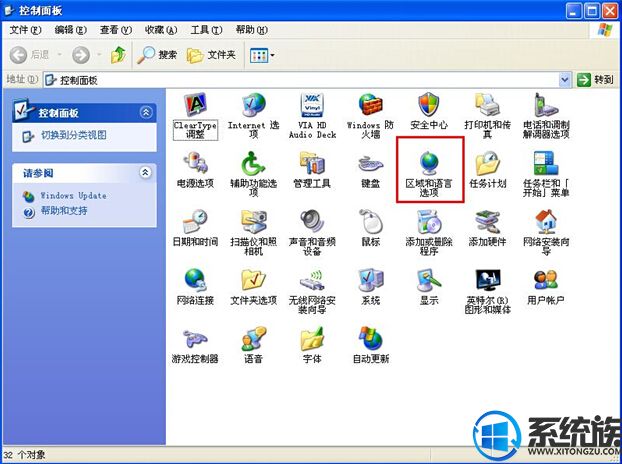622x464 pixels.
Task: Open 管理工具 icon
Action: pos(312,163)
